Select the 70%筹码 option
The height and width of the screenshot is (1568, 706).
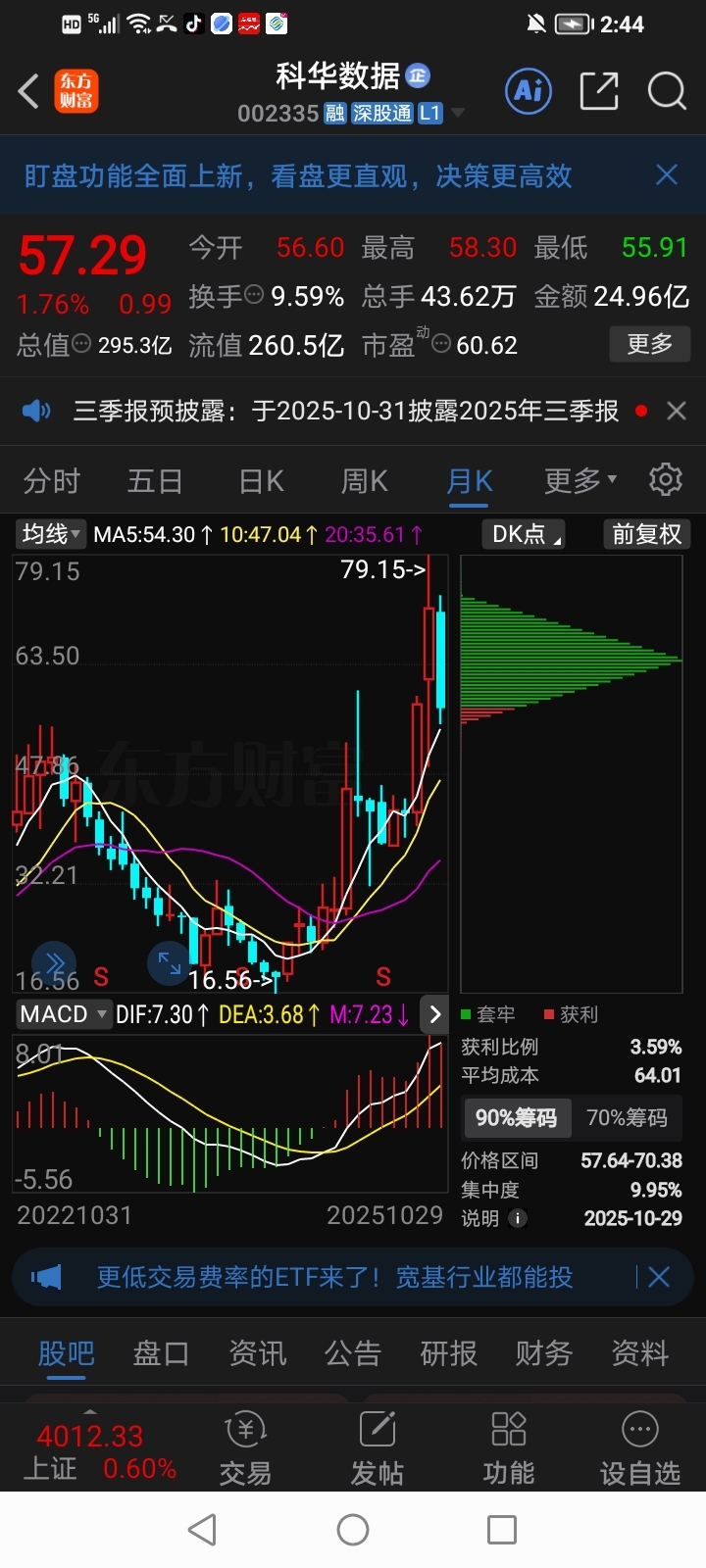627,1118
